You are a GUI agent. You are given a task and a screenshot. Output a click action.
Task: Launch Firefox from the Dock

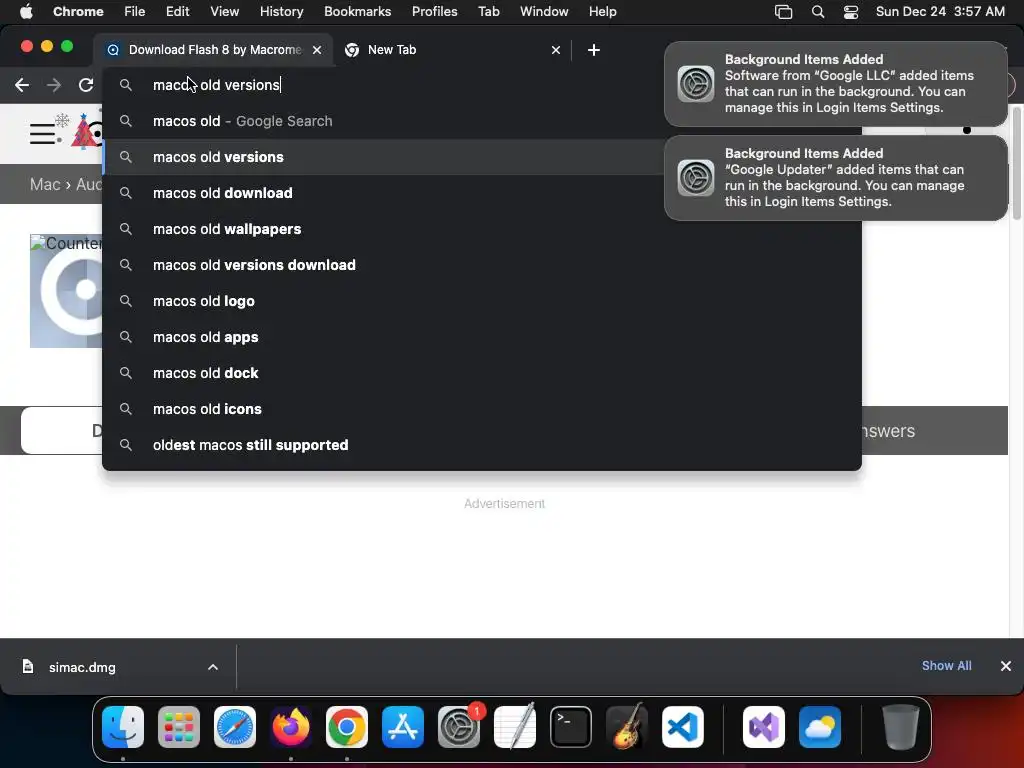point(291,727)
